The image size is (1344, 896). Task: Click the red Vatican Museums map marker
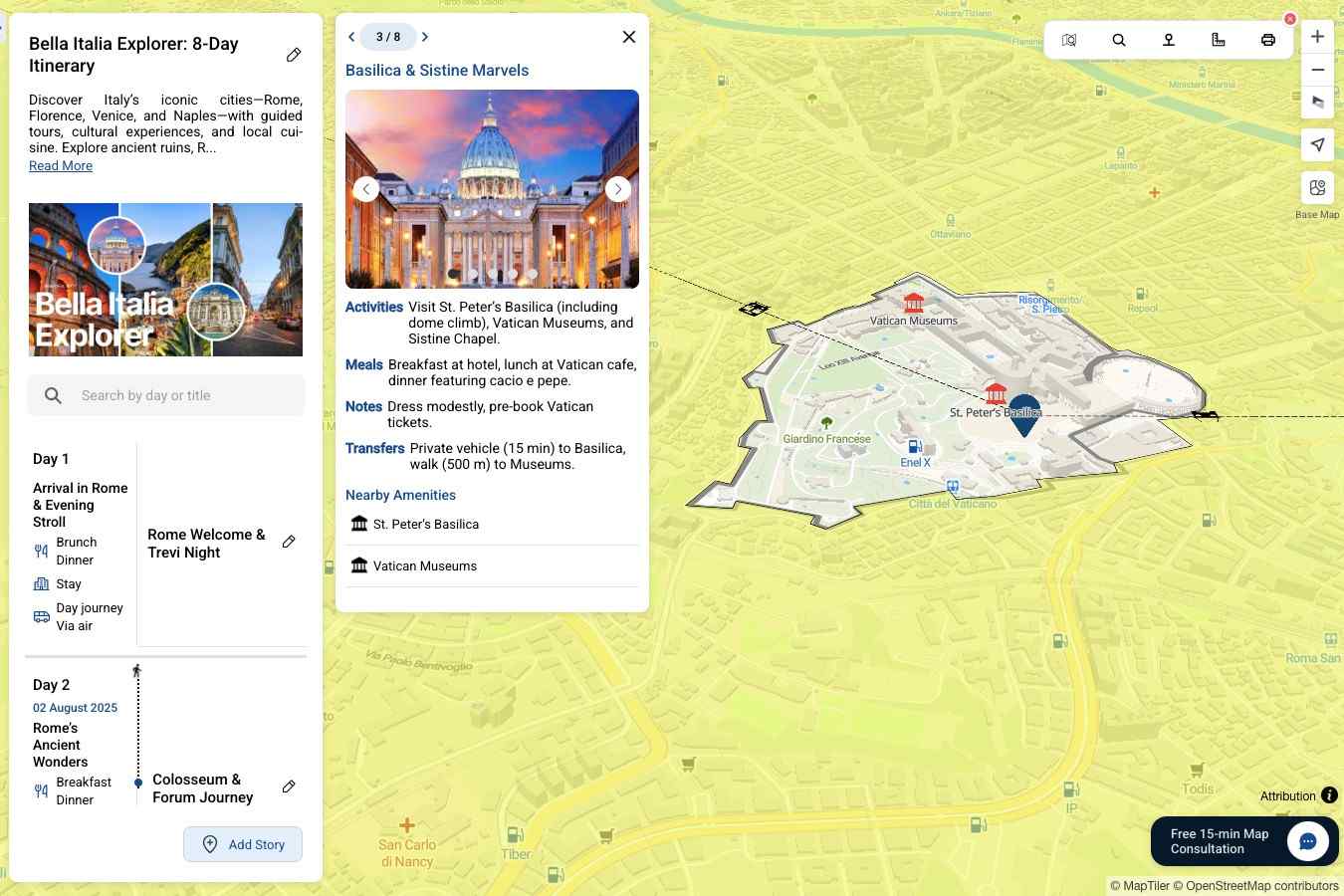914,302
